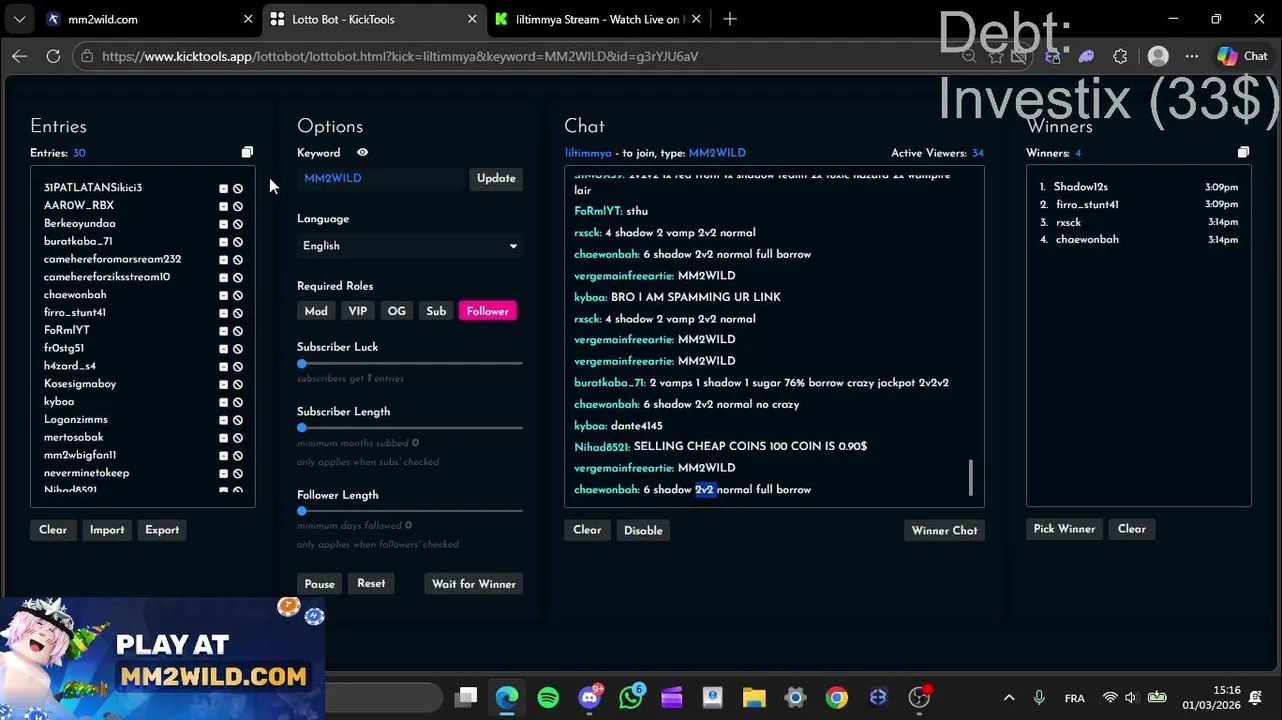Remove entry chaewonbah with minus icon

[x=223, y=295]
